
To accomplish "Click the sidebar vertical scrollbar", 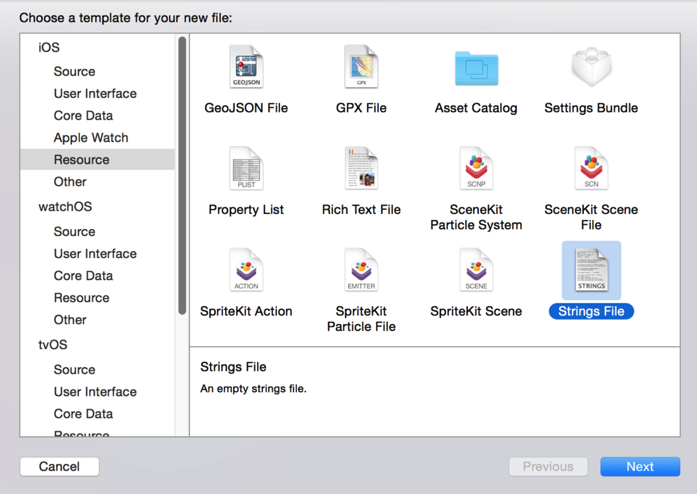I will click(x=182, y=176).
